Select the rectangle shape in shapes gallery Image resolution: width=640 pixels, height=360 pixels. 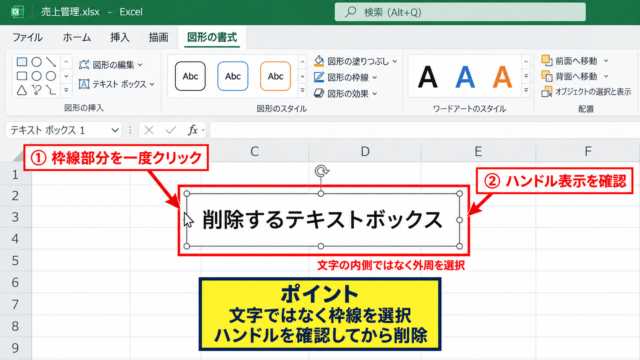(x=22, y=62)
